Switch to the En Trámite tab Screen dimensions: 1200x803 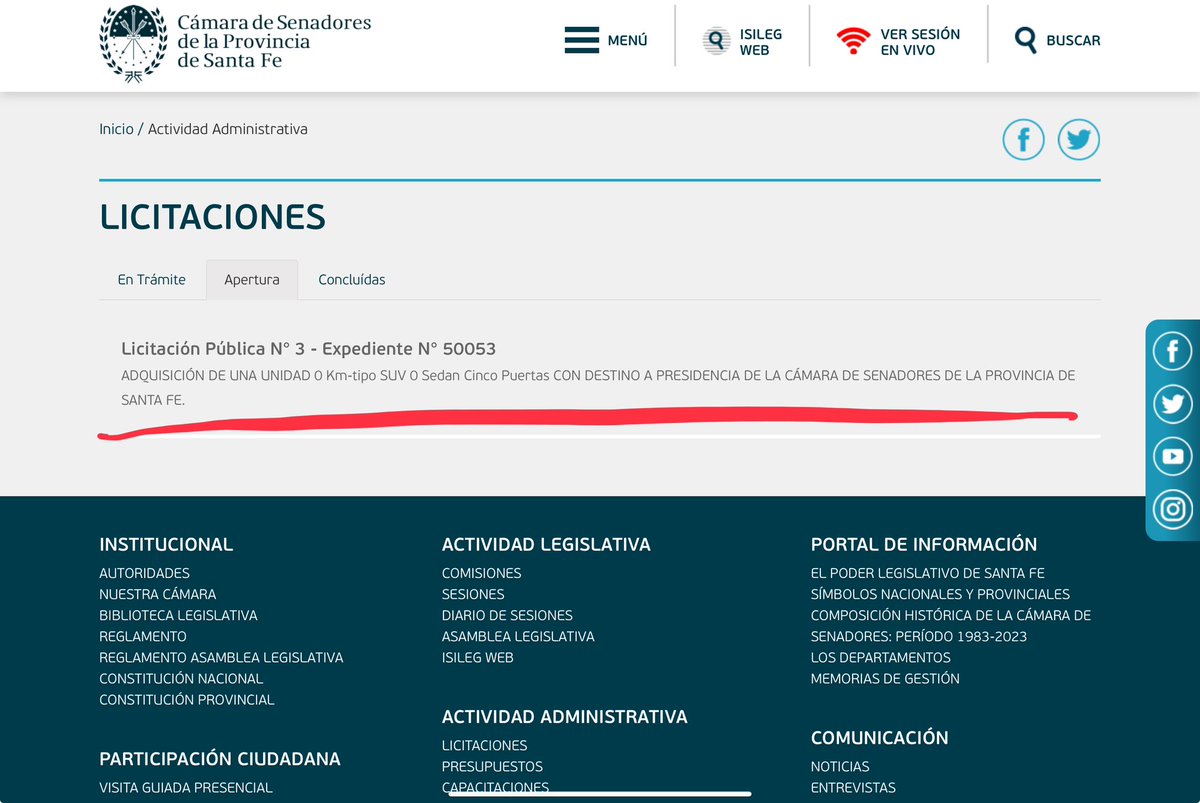coord(152,279)
